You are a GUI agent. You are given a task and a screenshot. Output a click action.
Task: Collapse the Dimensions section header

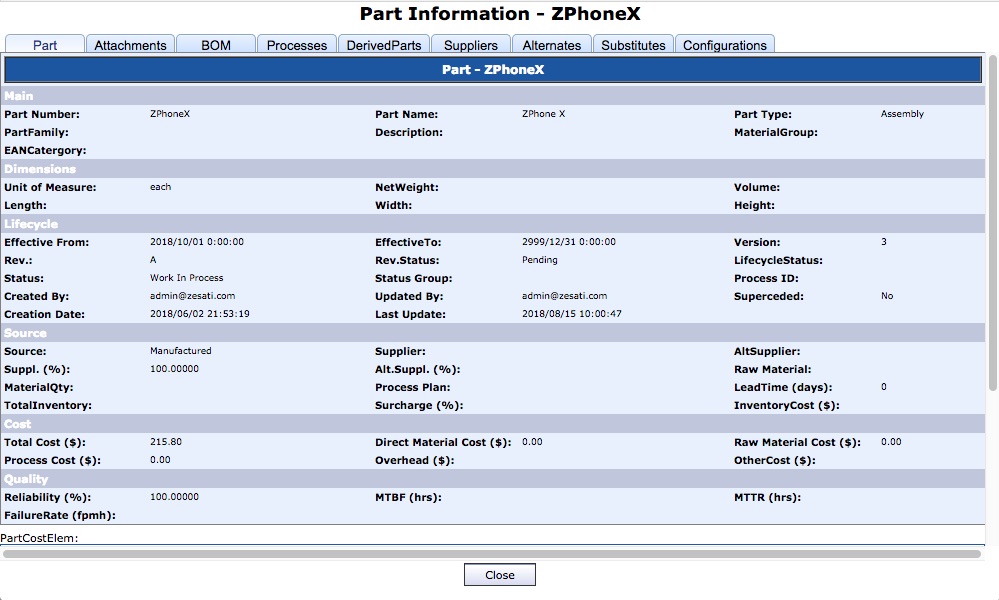click(x=495, y=168)
